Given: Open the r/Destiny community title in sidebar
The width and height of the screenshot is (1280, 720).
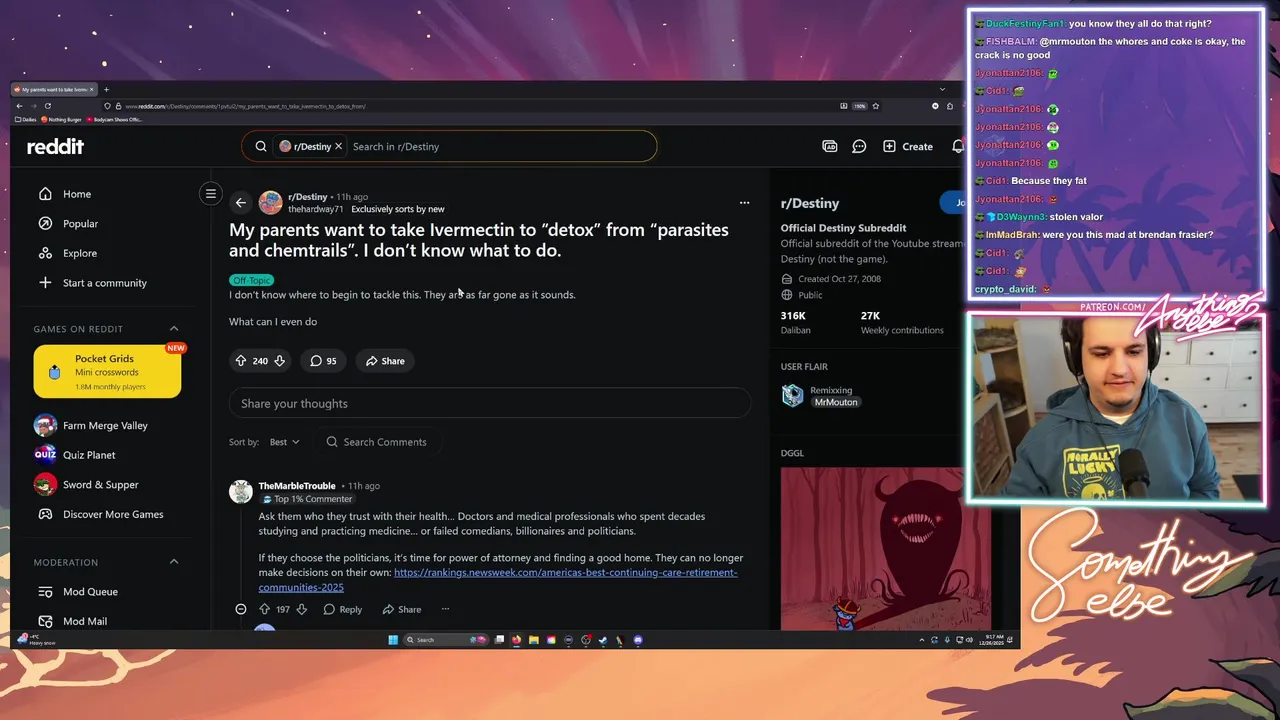Looking at the screenshot, I should [810, 203].
